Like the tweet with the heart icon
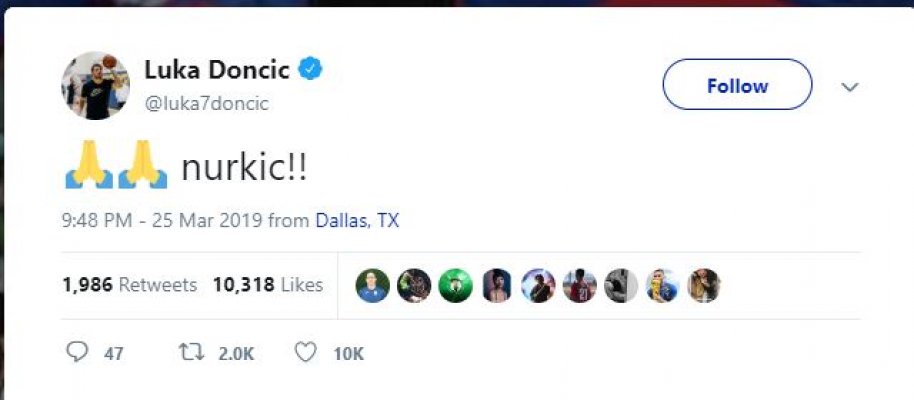 (305, 353)
